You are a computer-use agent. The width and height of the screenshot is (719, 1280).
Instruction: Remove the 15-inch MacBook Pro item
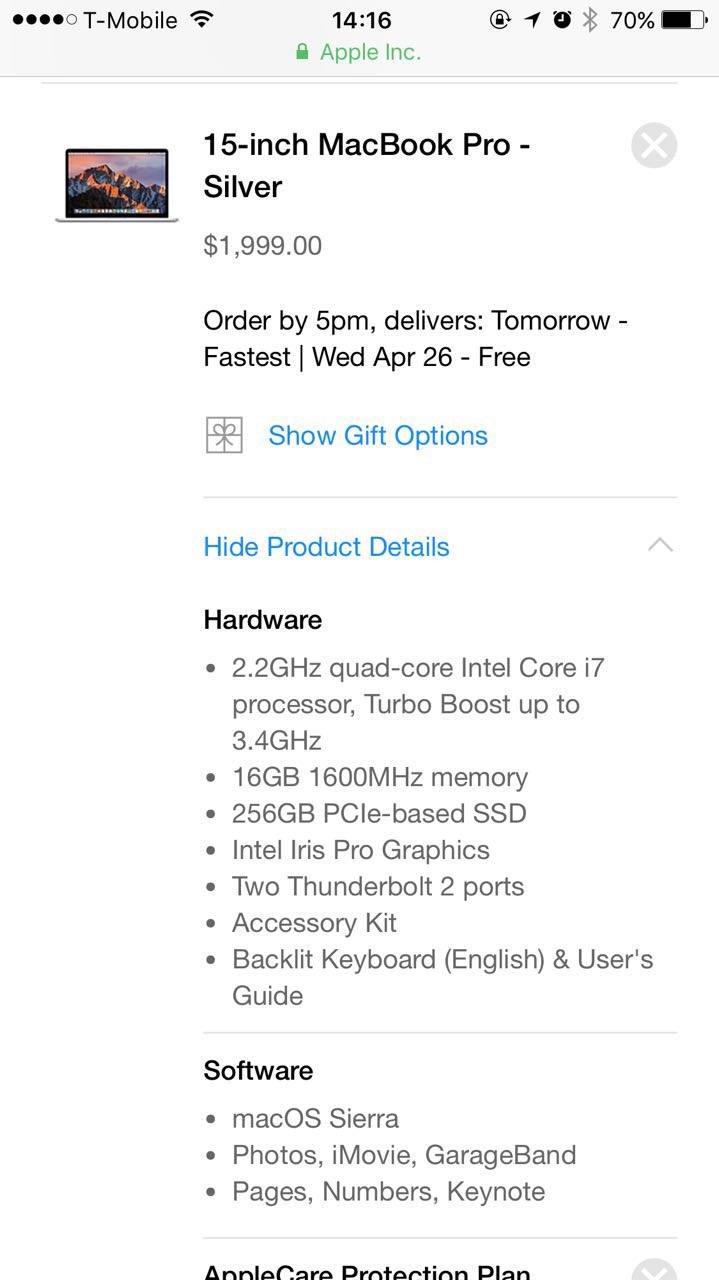pos(654,146)
